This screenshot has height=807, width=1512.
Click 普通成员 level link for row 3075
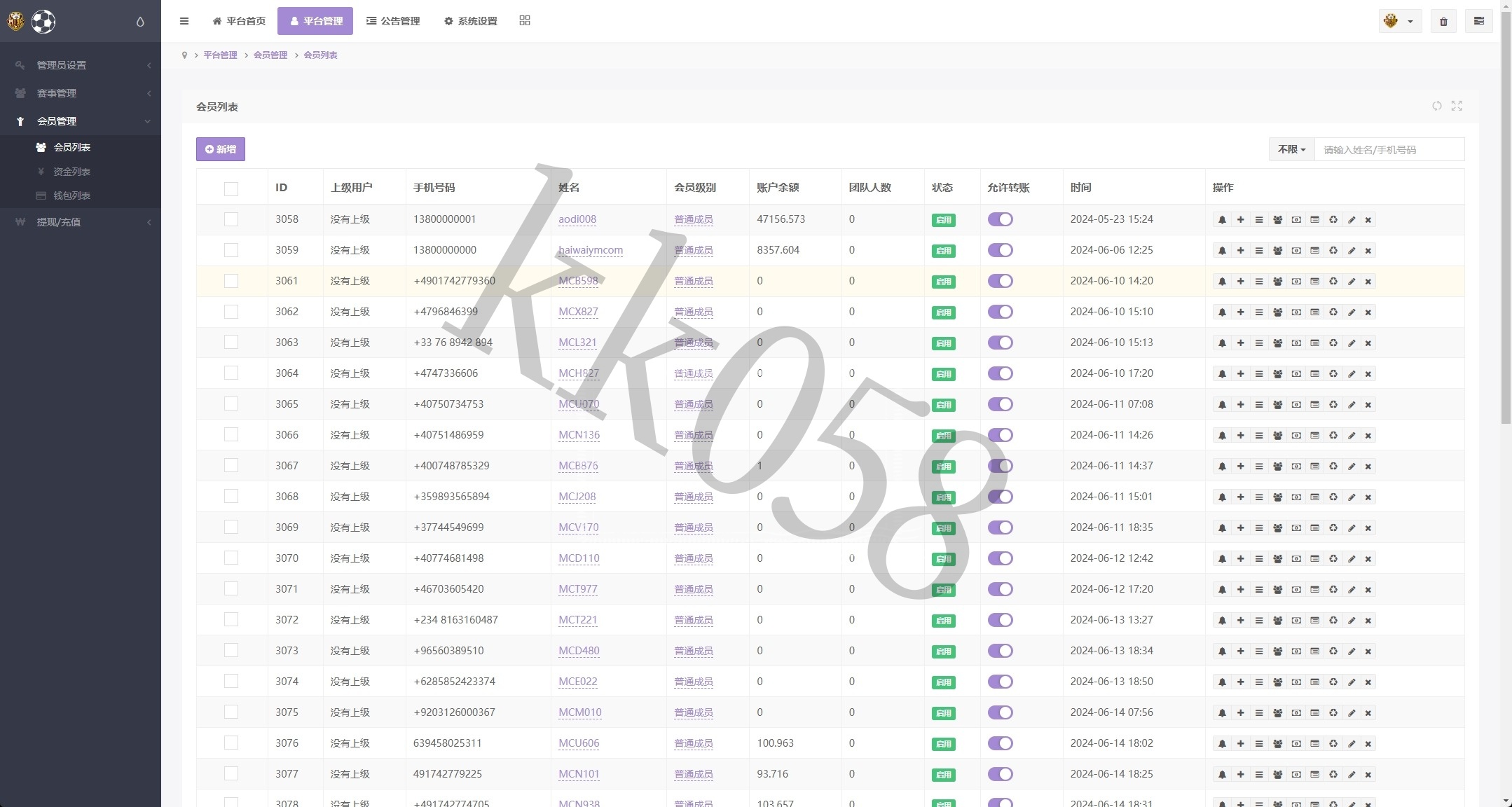[694, 712]
